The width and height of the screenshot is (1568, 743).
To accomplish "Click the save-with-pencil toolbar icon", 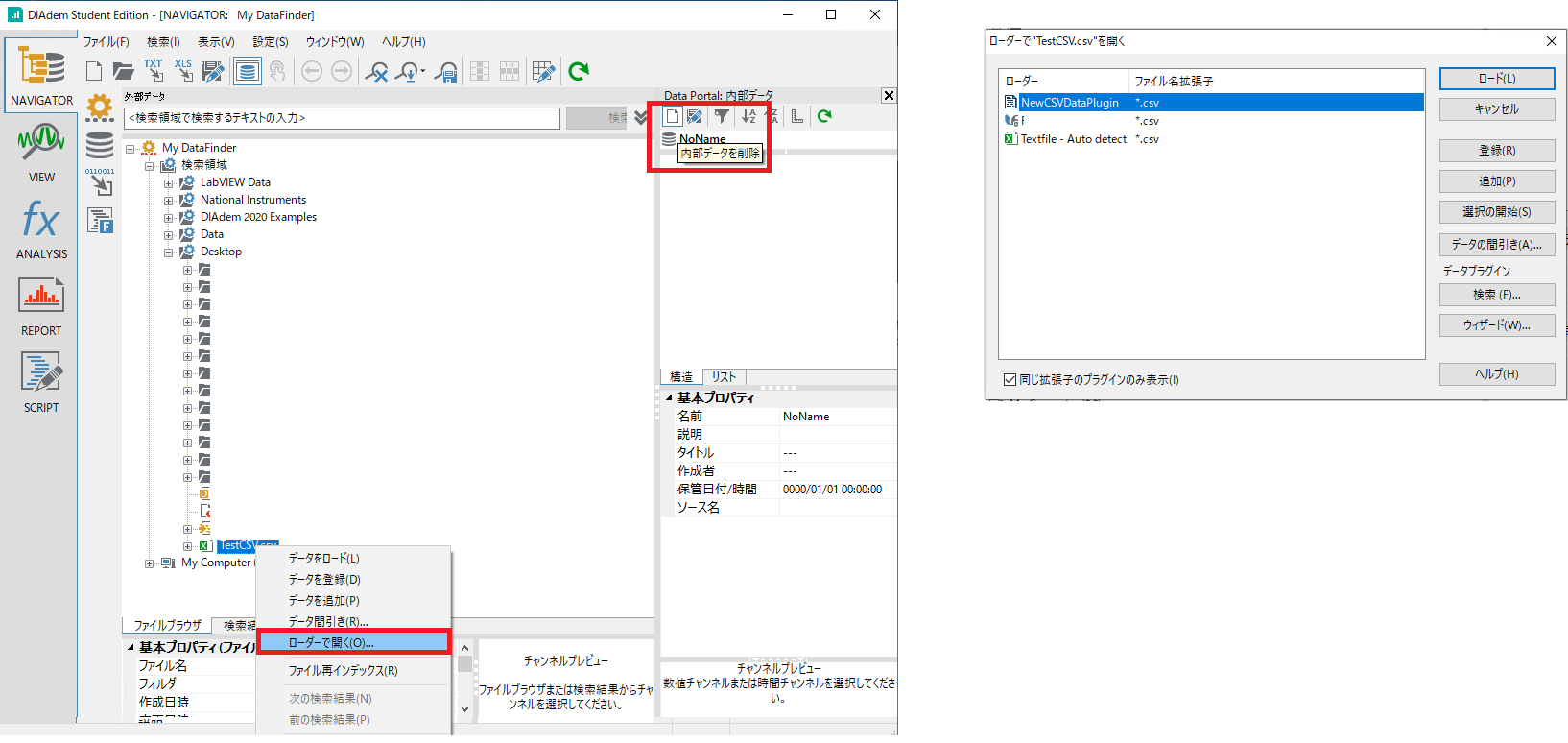I will 213,71.
